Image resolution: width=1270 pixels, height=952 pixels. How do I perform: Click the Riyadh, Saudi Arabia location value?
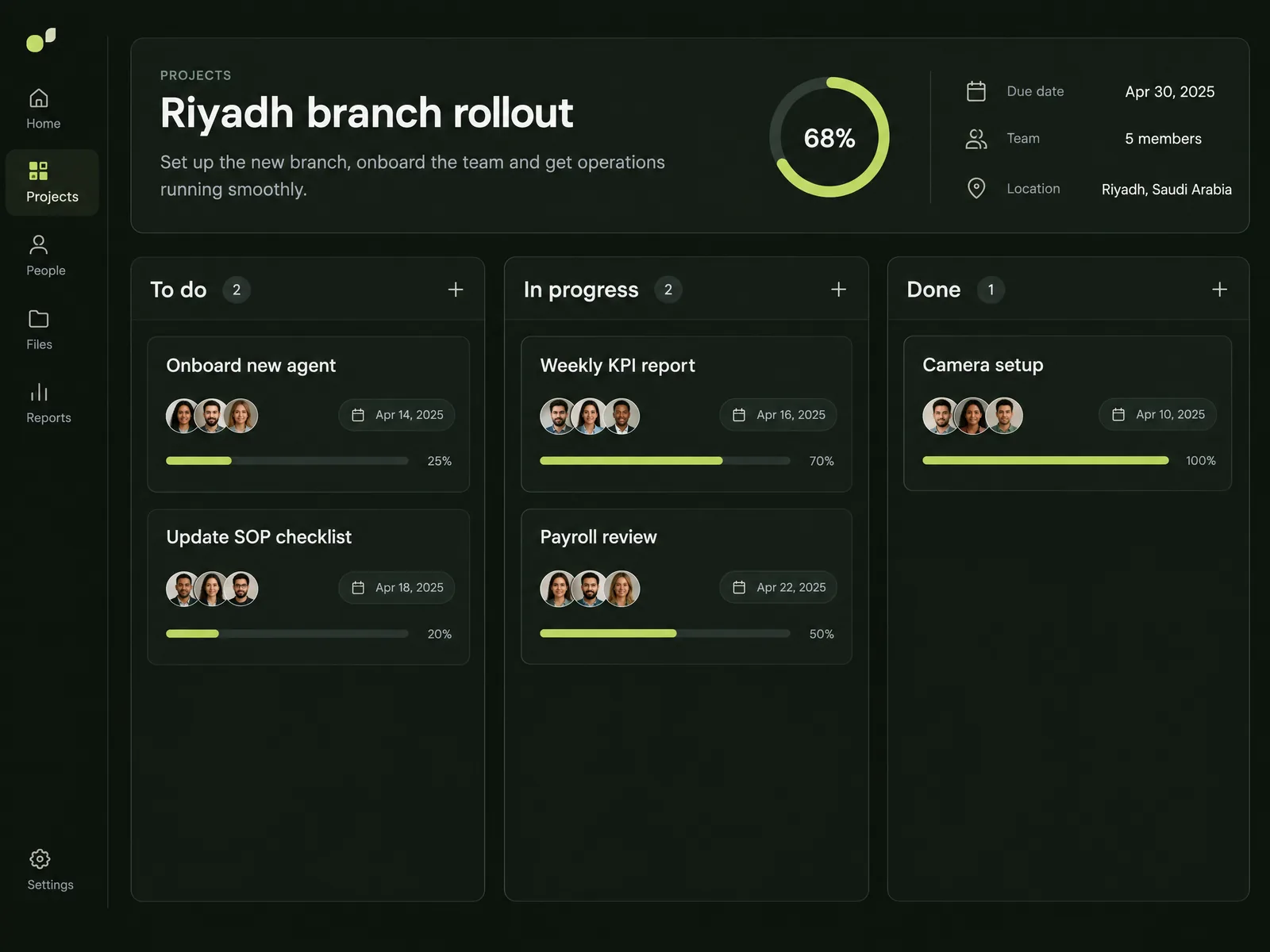(x=1167, y=190)
